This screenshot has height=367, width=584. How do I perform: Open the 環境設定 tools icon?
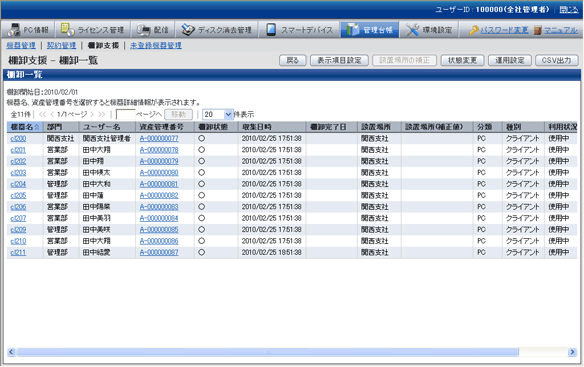412,30
